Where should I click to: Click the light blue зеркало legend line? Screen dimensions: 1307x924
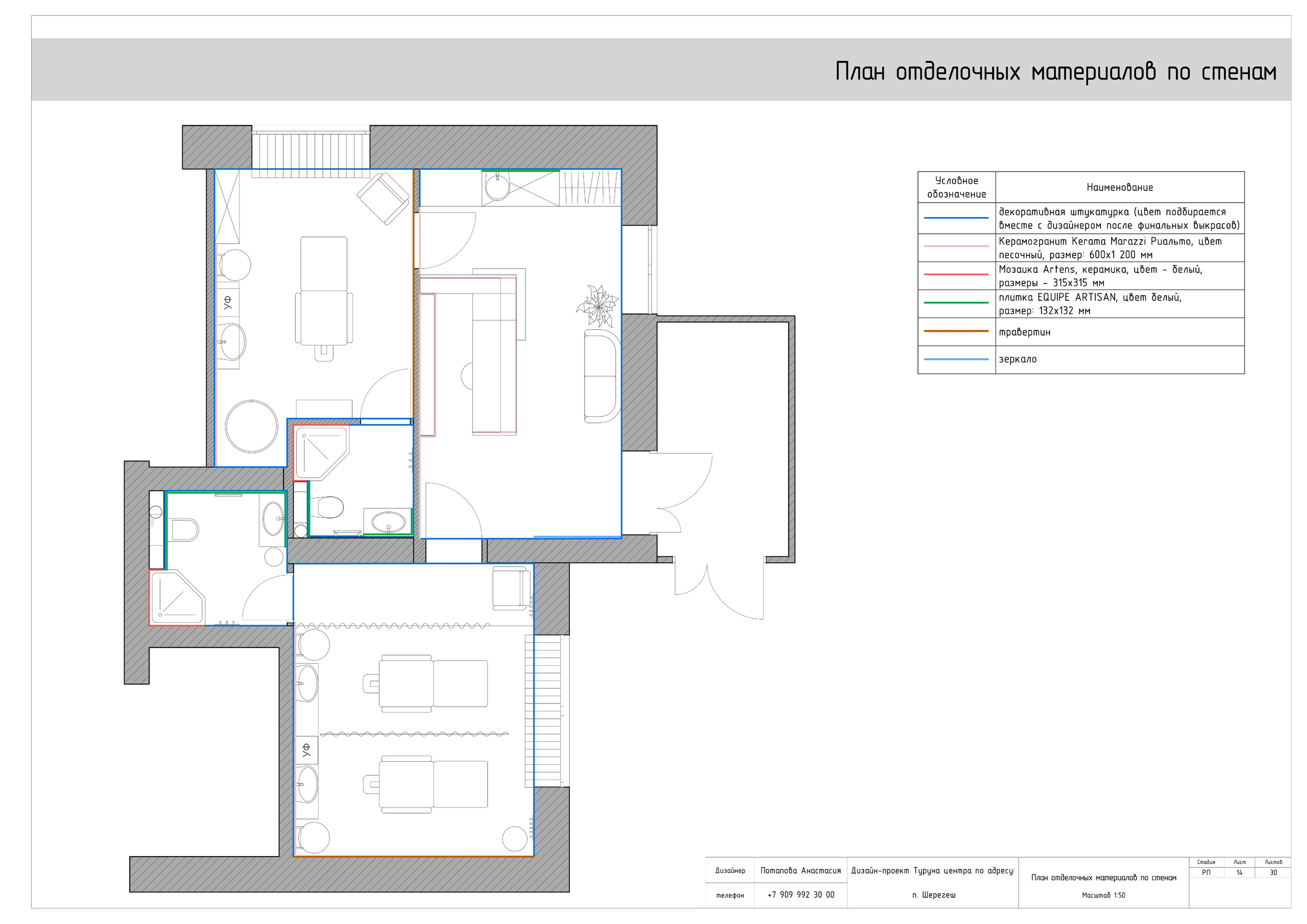click(956, 359)
